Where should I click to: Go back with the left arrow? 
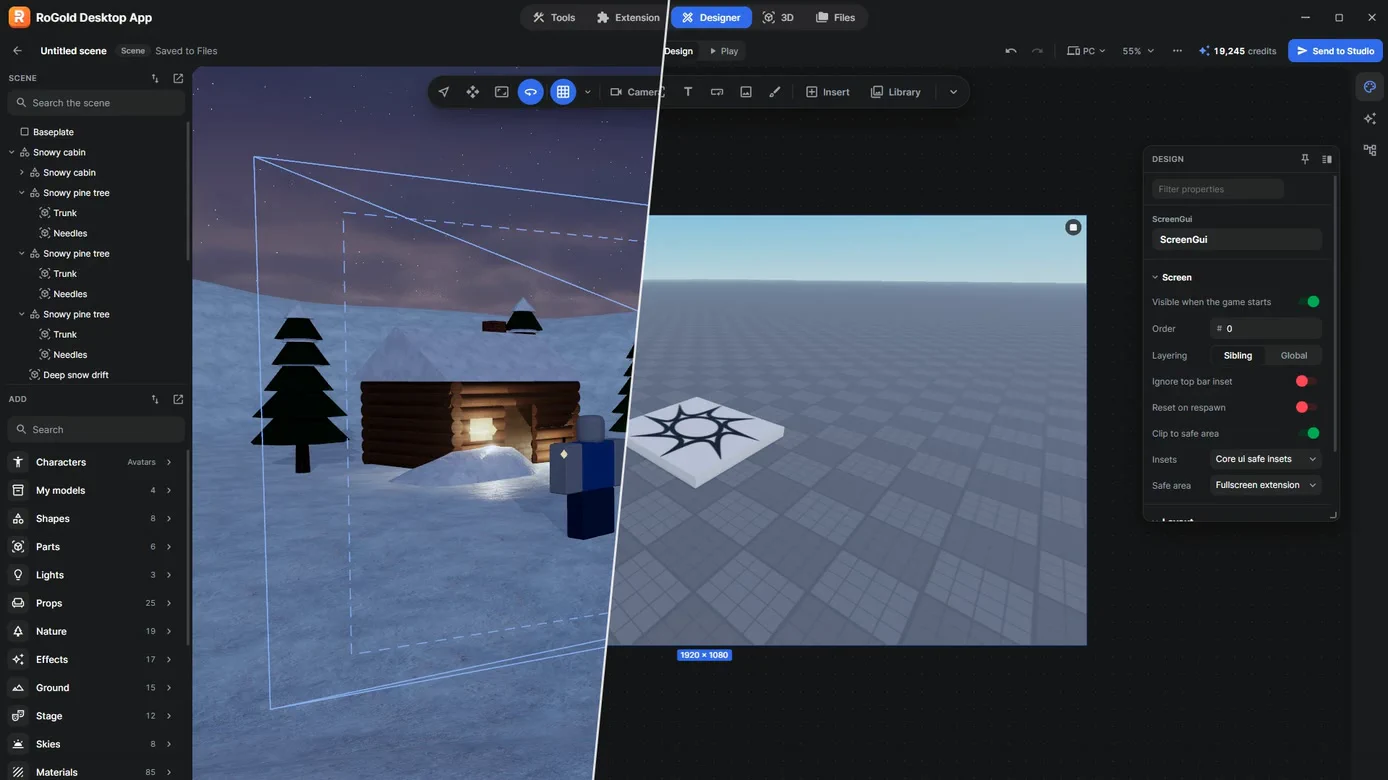[17, 51]
